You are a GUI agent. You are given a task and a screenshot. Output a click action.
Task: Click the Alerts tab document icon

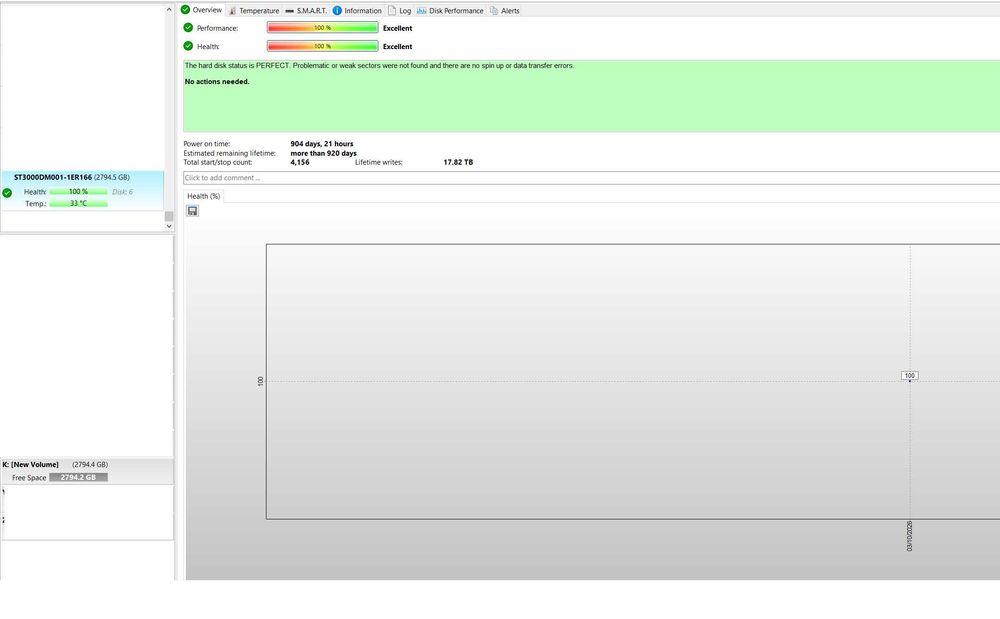click(494, 11)
